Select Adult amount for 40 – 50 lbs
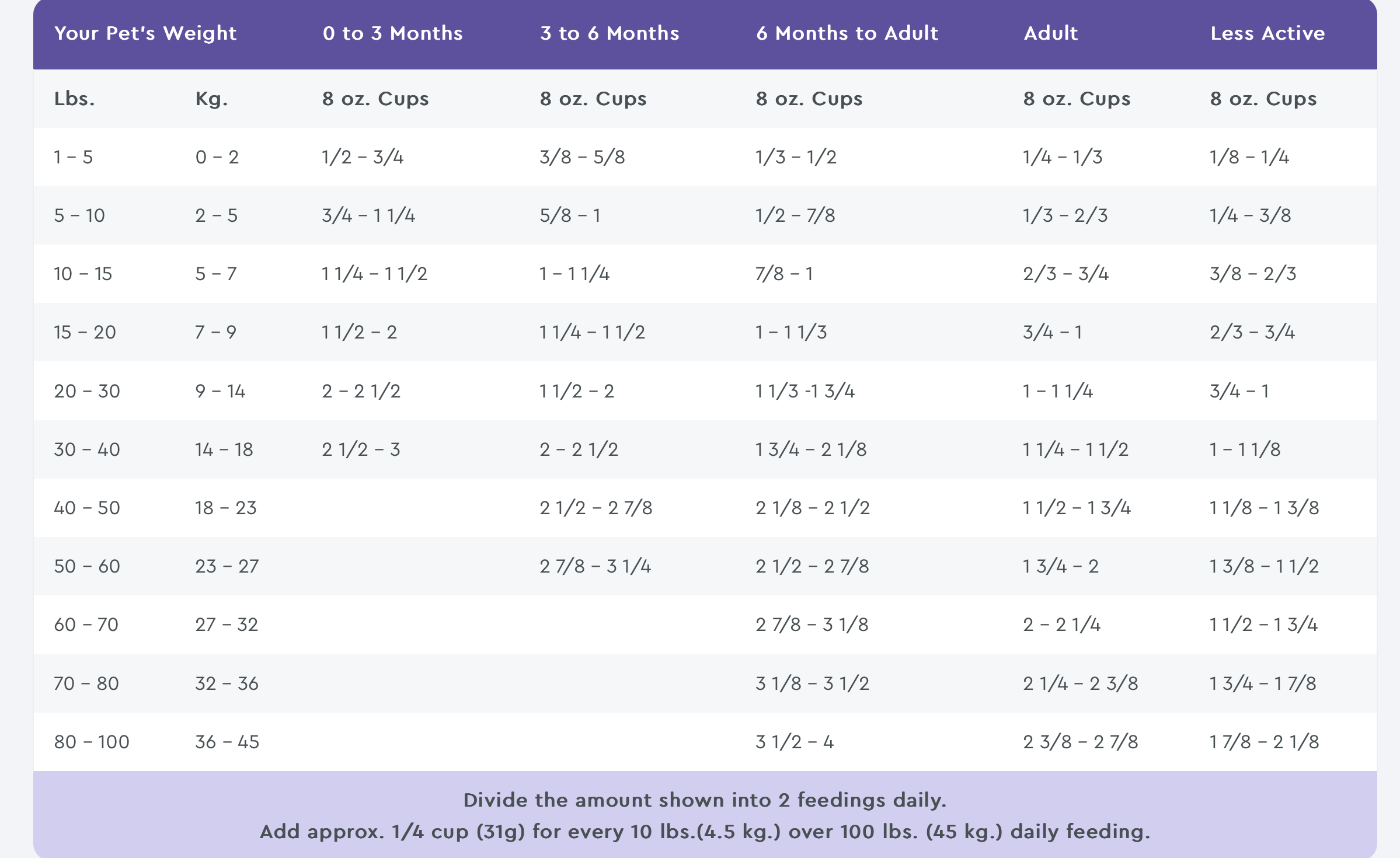This screenshot has height=858, width=1400. pos(1077,508)
